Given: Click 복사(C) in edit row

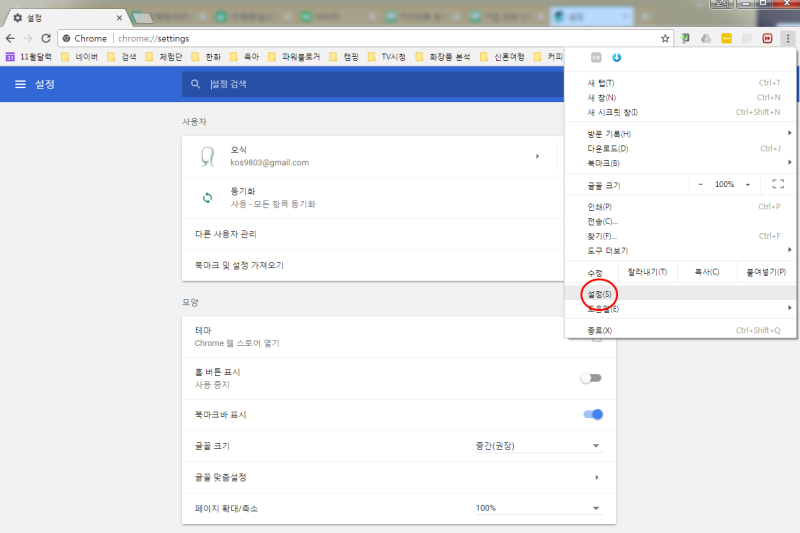Looking at the screenshot, I should pyautogui.click(x=707, y=272).
